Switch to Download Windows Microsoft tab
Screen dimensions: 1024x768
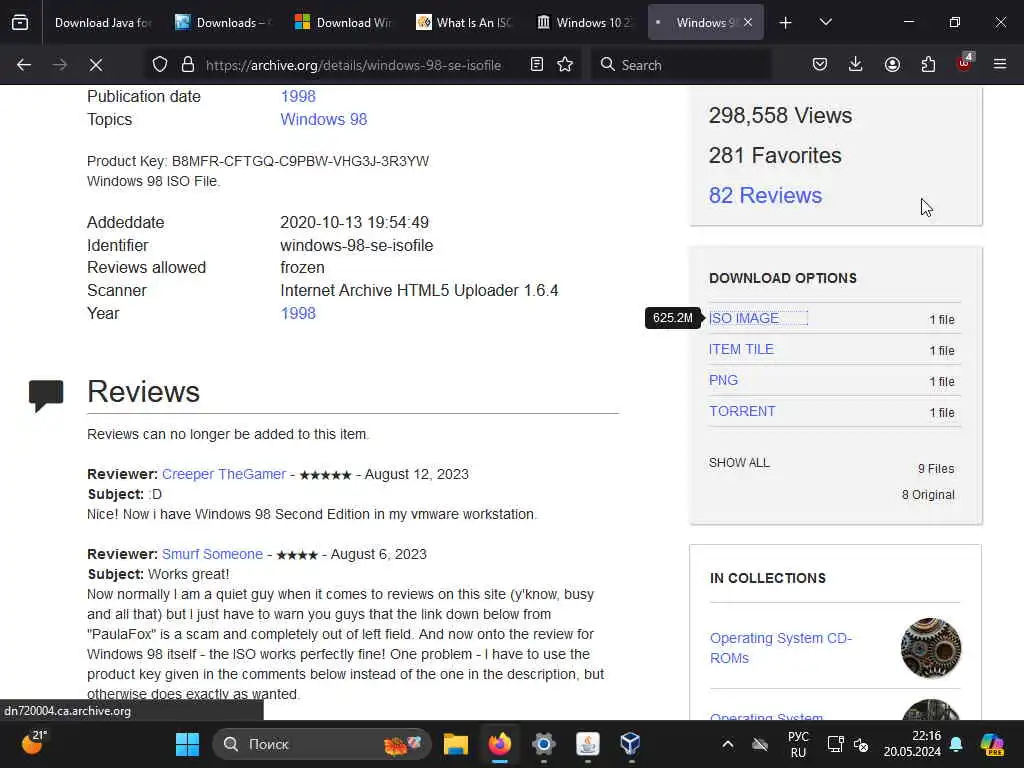pyautogui.click(x=345, y=23)
